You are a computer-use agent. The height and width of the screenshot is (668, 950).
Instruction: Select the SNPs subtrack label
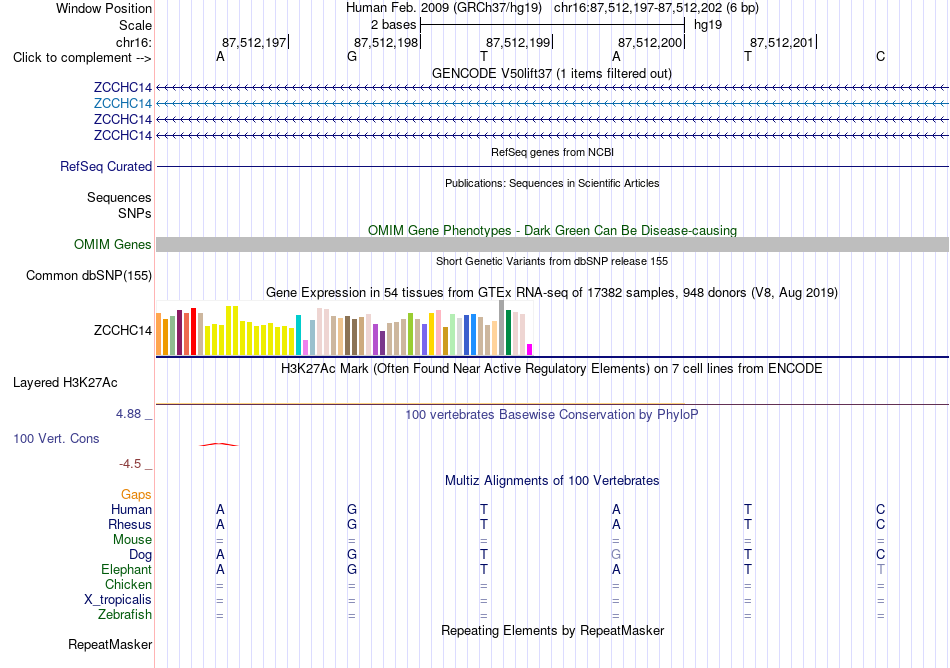coord(135,213)
